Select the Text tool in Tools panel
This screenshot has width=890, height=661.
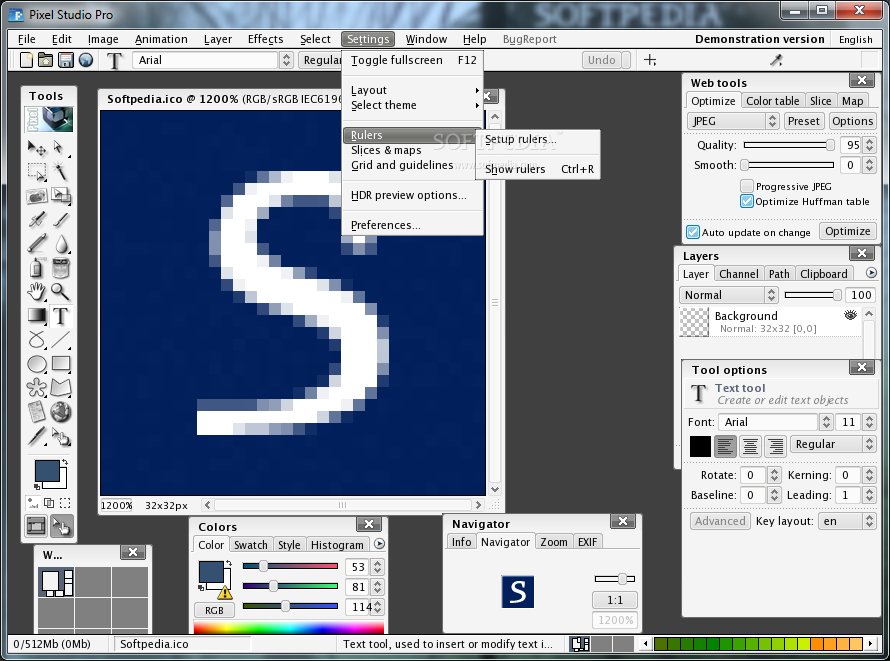60,315
